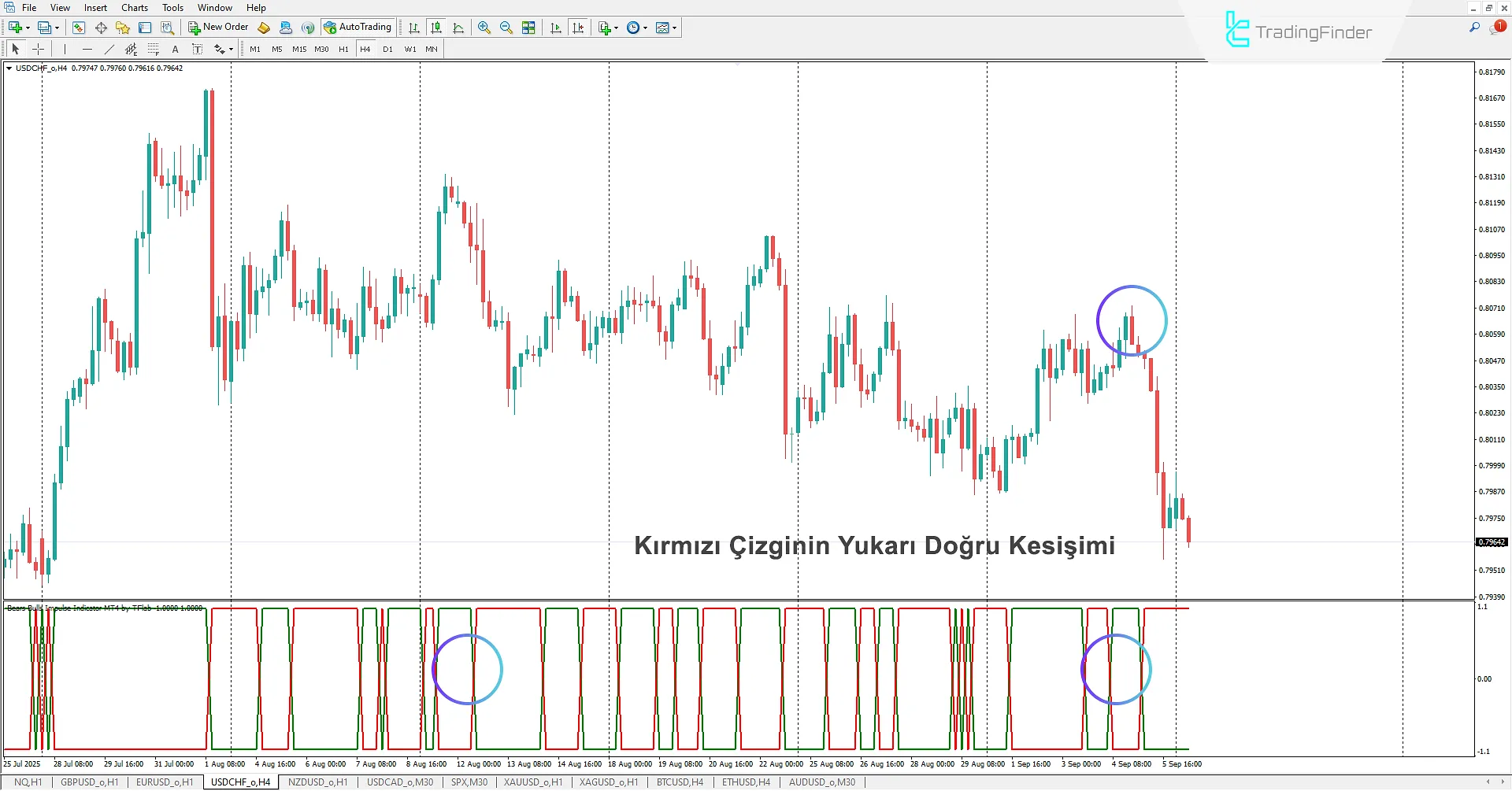The width and height of the screenshot is (1512, 791).
Task: Click the text label tool
Action: [197, 49]
